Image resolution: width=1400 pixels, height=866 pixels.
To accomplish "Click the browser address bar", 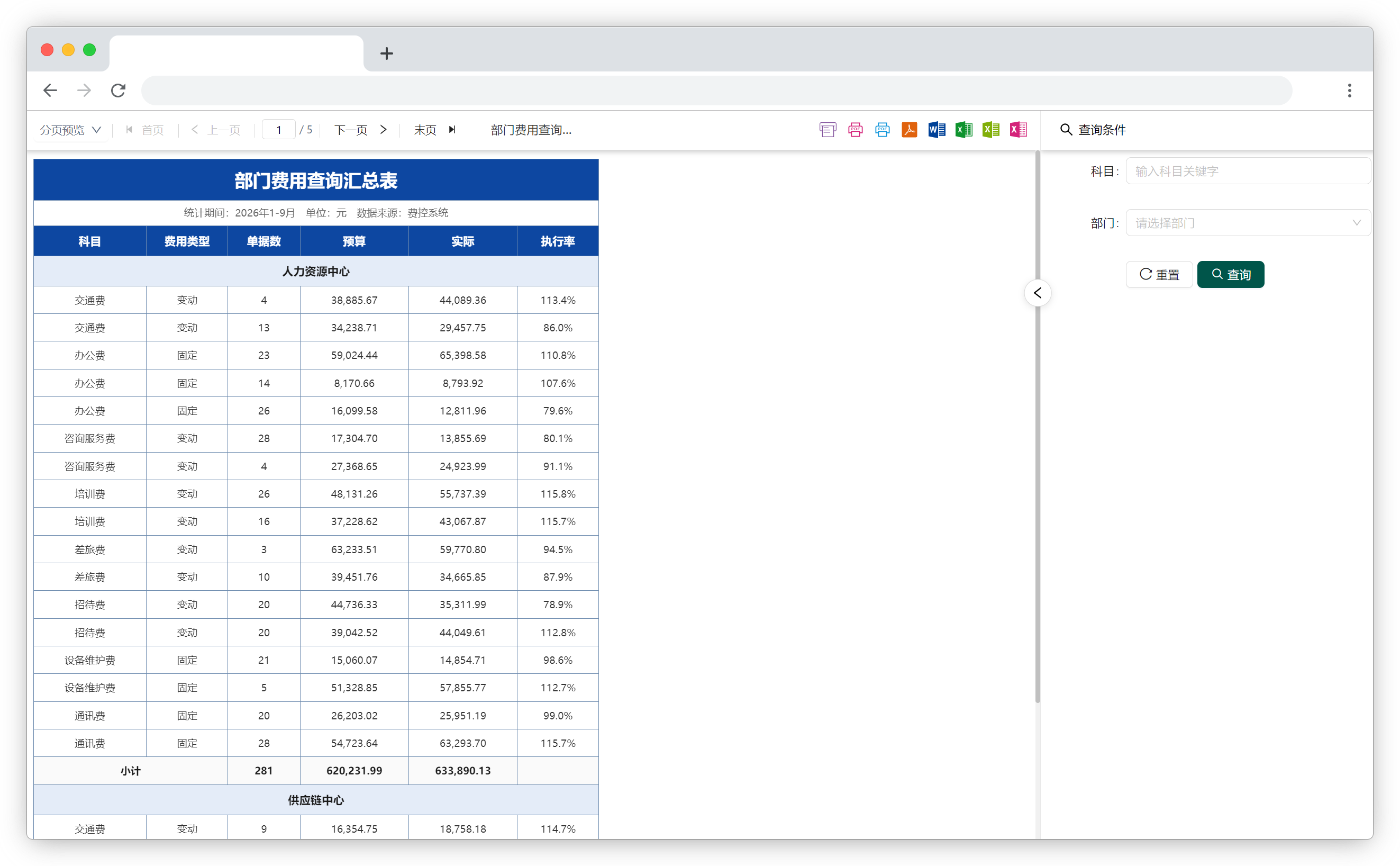I will click(x=716, y=91).
